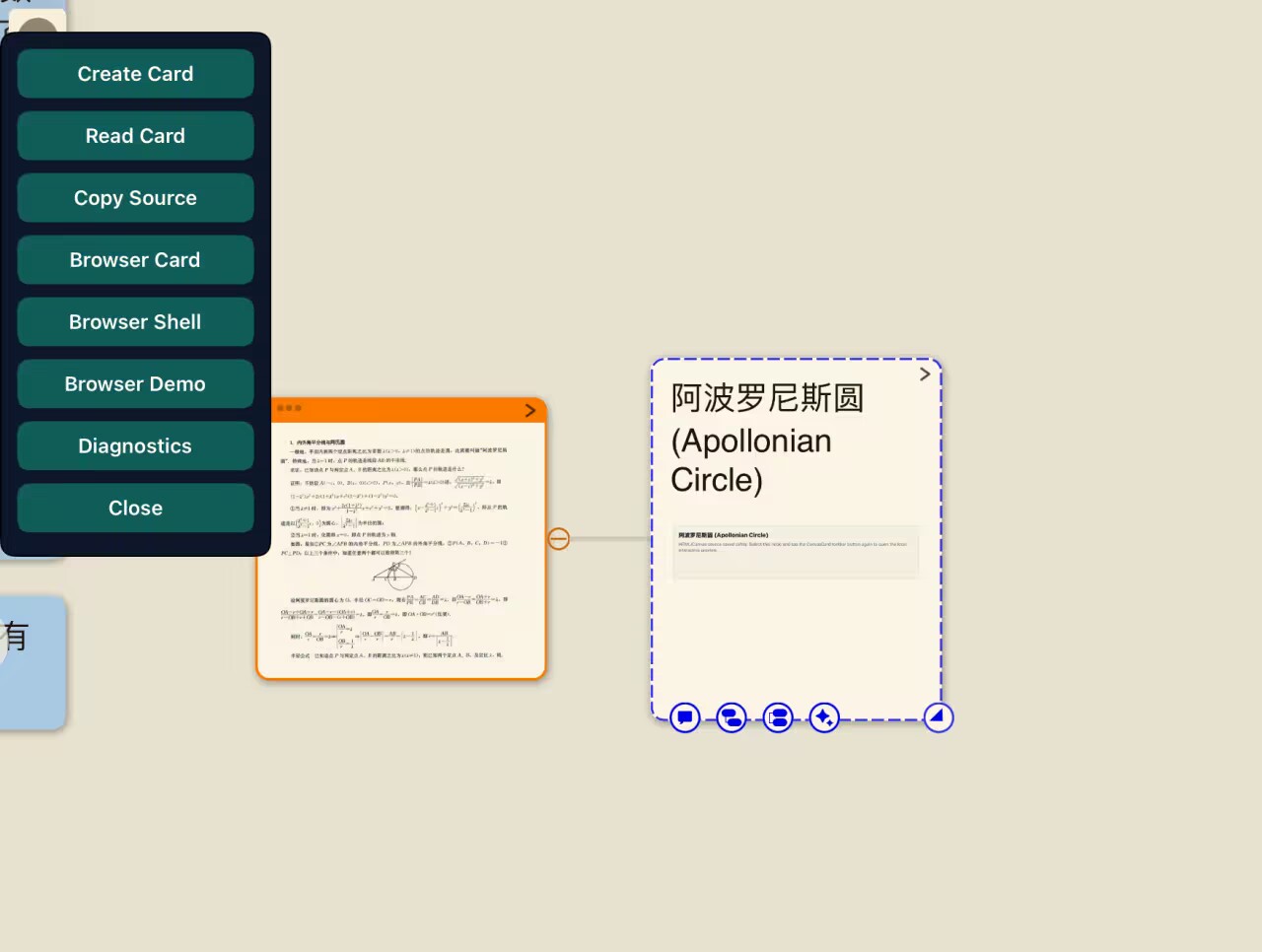Close the dark command menu
This screenshot has width=1262, height=952.
135,509
